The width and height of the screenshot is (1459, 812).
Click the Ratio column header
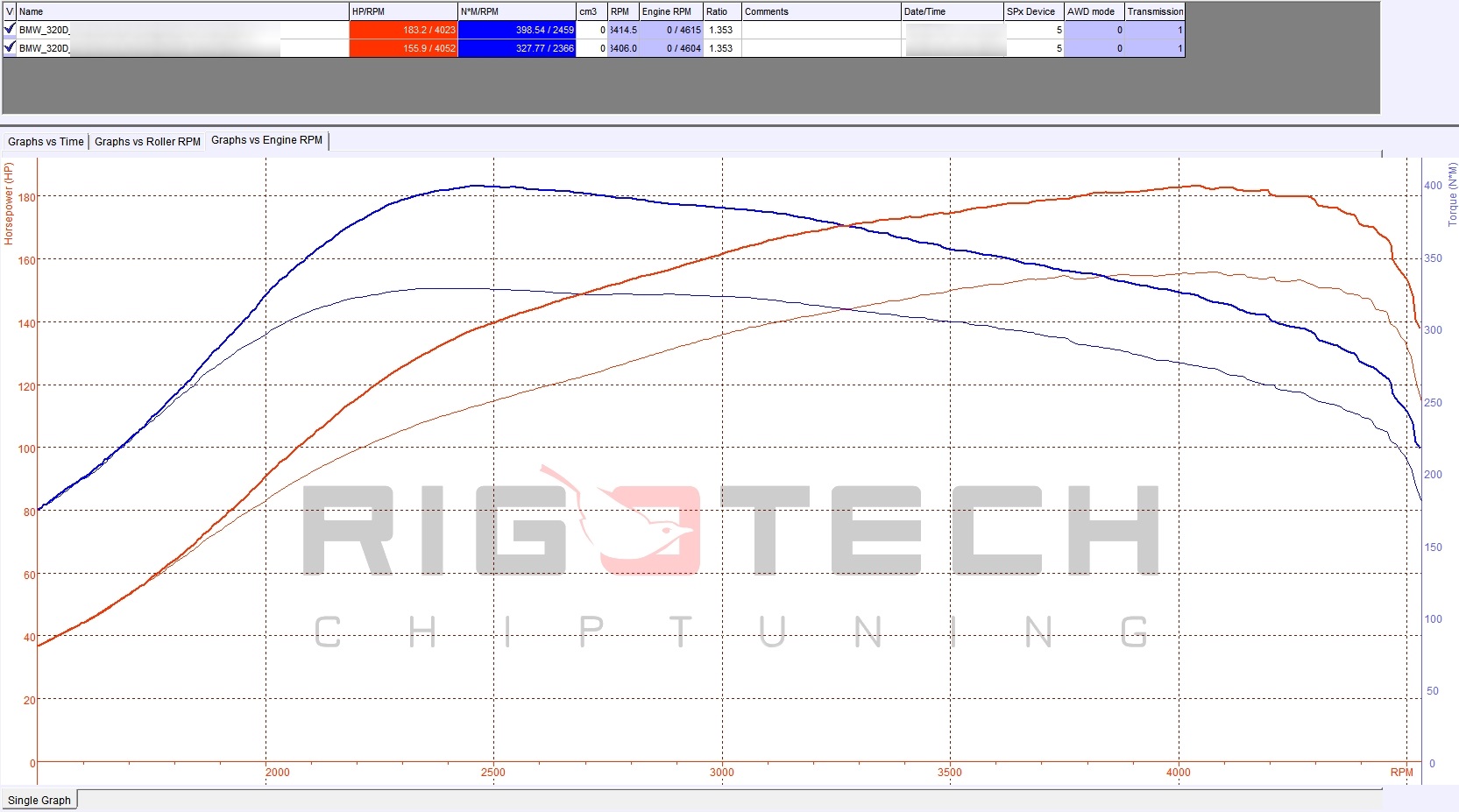pyautogui.click(x=722, y=11)
